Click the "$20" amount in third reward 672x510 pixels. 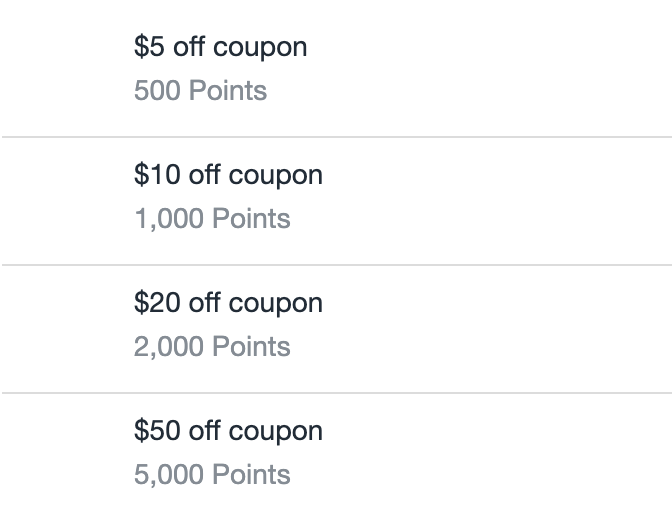pos(157,303)
